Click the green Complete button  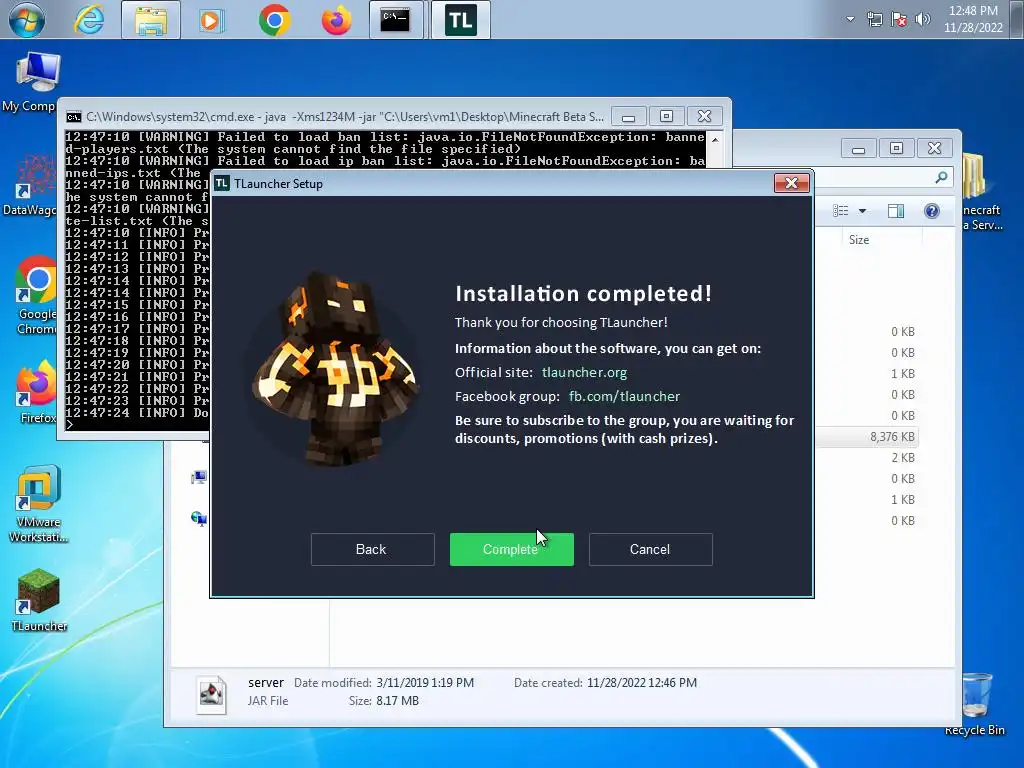coord(511,549)
